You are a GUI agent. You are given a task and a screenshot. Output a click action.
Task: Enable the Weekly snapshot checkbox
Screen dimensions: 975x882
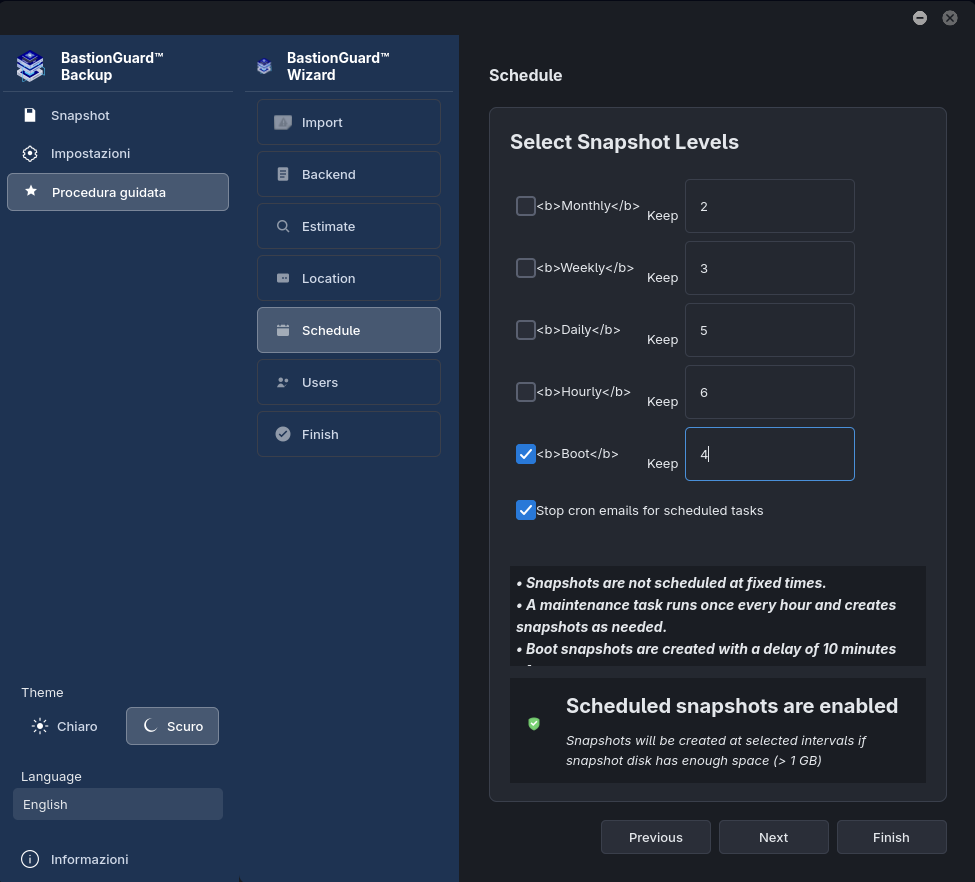point(526,268)
